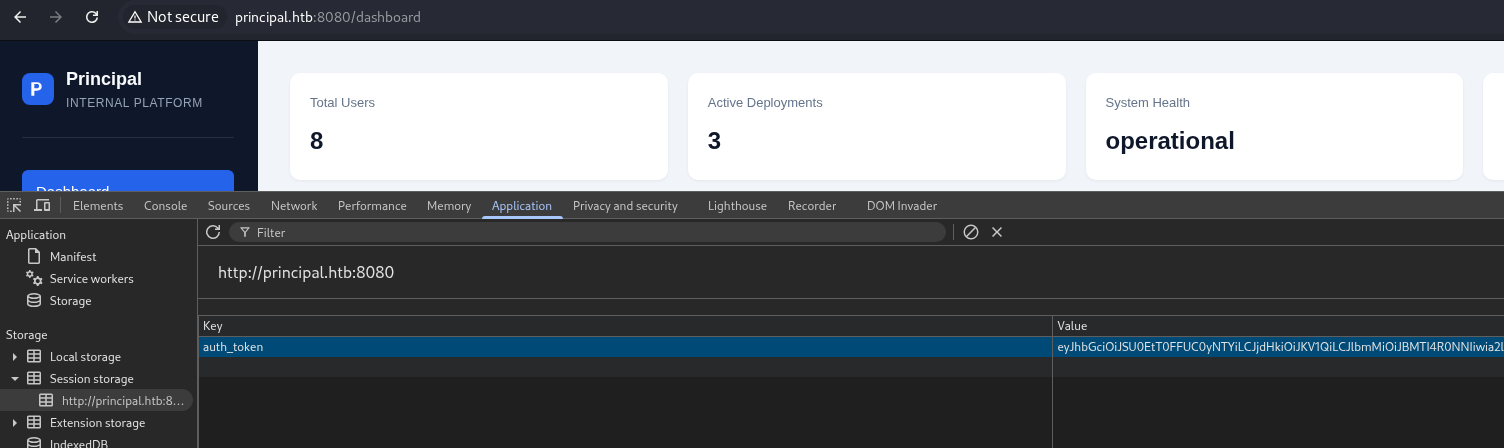Image resolution: width=1504 pixels, height=448 pixels.
Task: Reload the page with the refresh icon
Action: [92, 17]
